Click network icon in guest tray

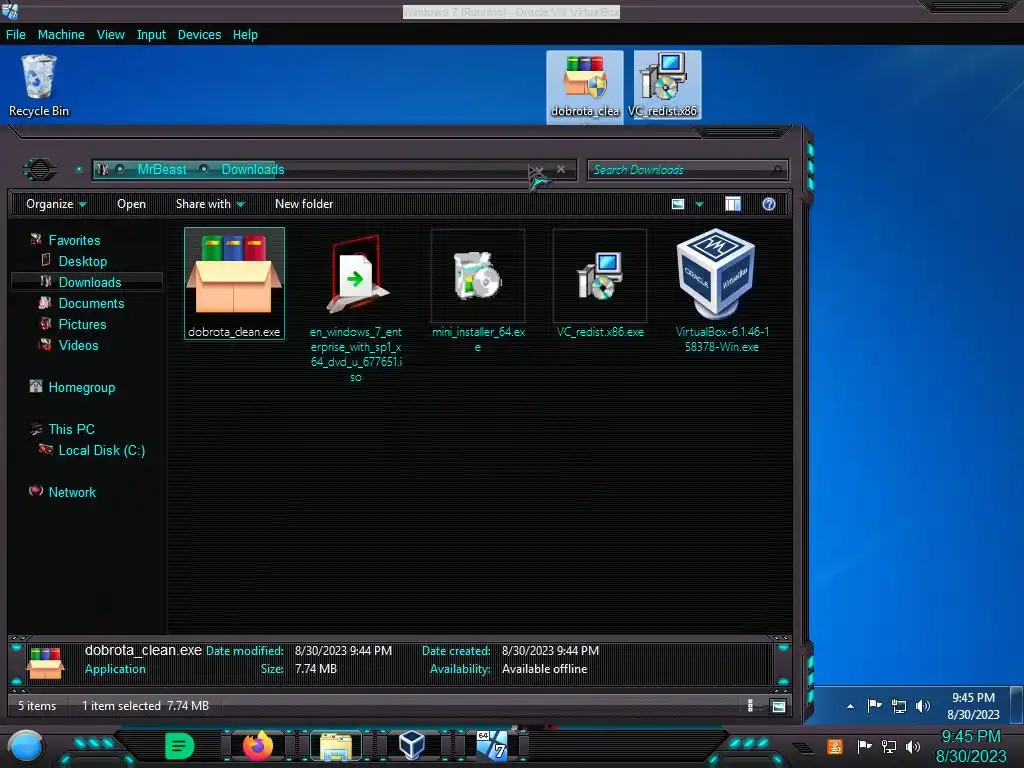click(x=899, y=706)
